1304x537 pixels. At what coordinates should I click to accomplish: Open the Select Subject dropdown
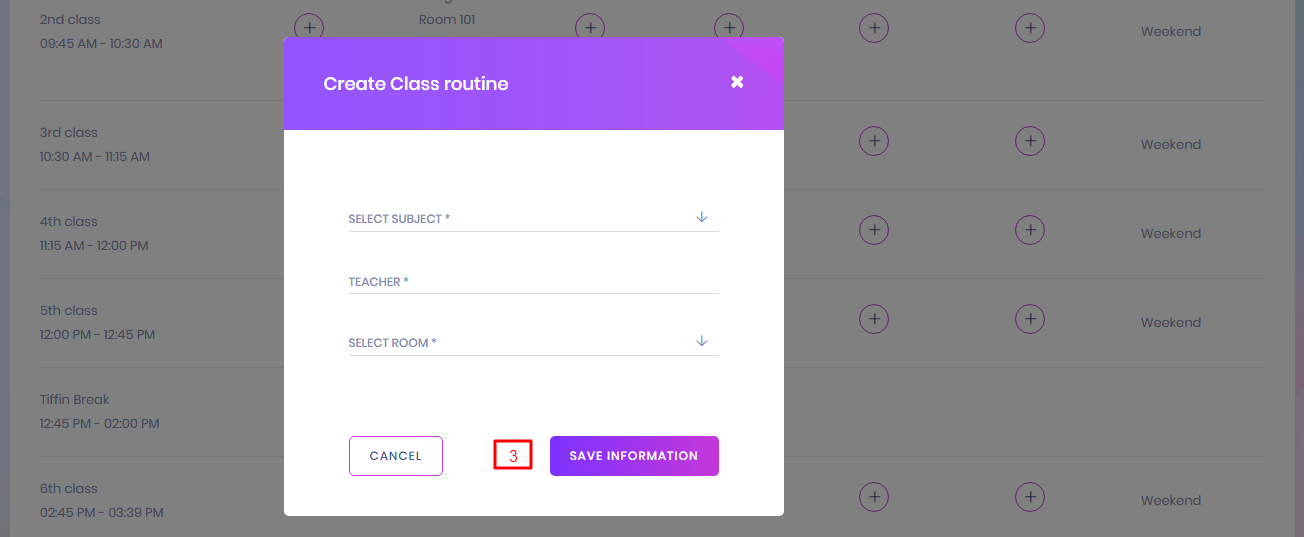tap(520, 218)
